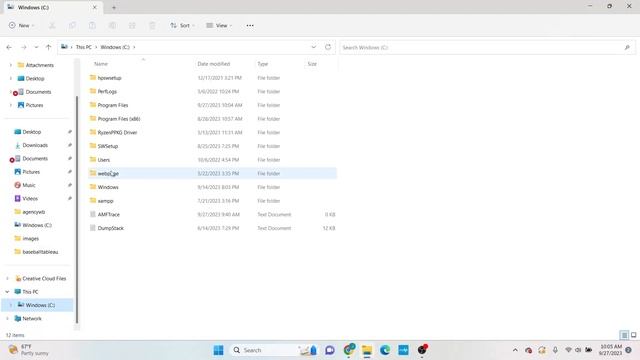Screen dimensions: 640x360
Task: Sort by the Name column header
Action: point(101,64)
